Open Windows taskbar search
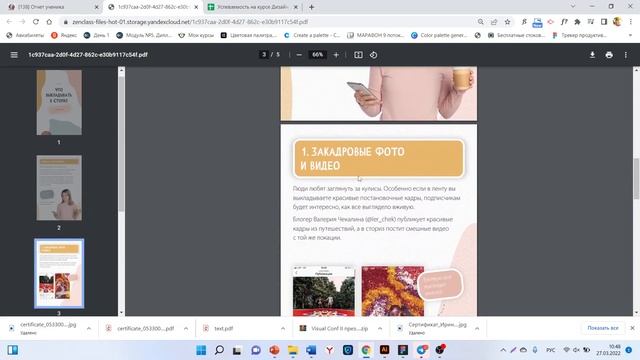 tap(219, 350)
